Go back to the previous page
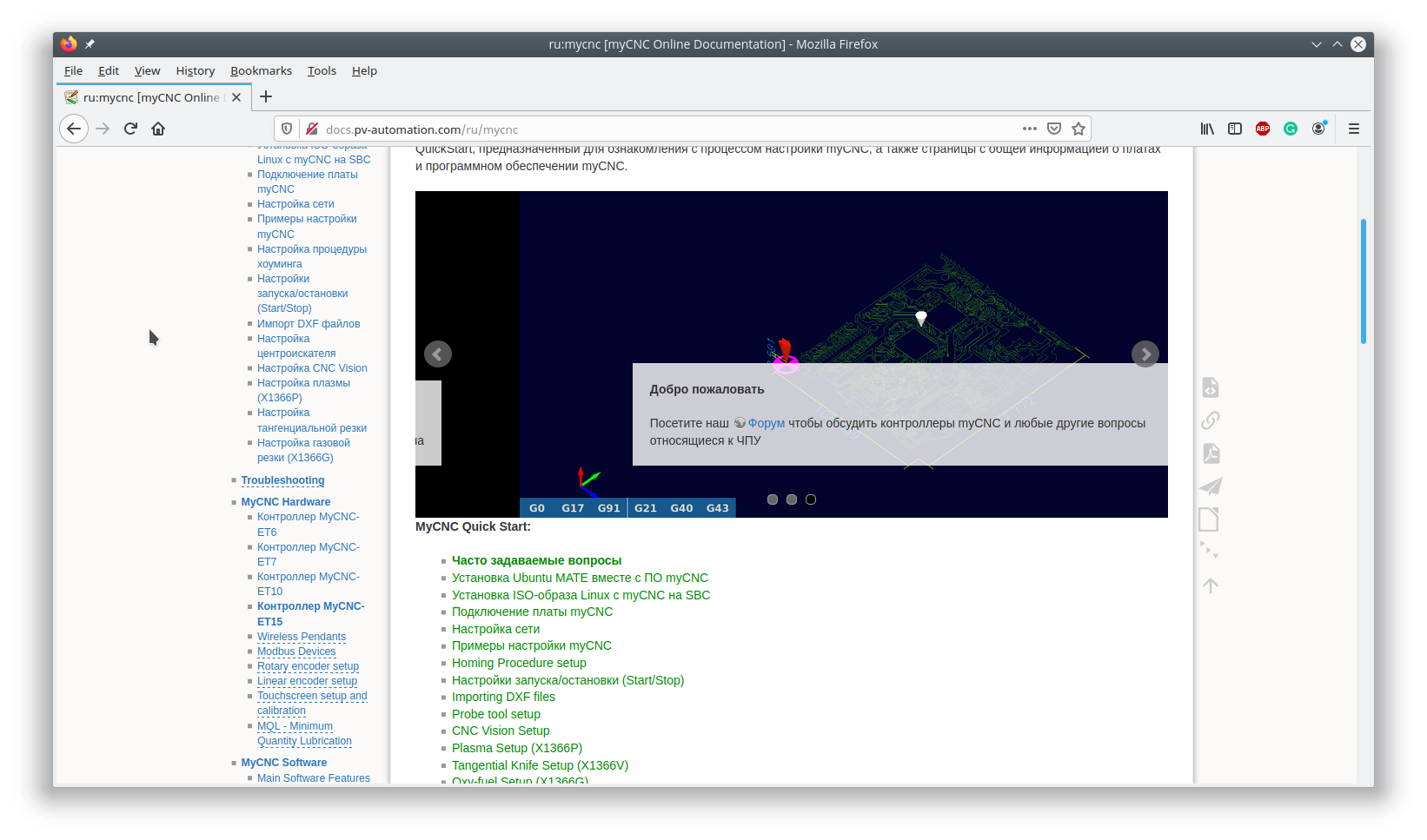 click(x=74, y=129)
